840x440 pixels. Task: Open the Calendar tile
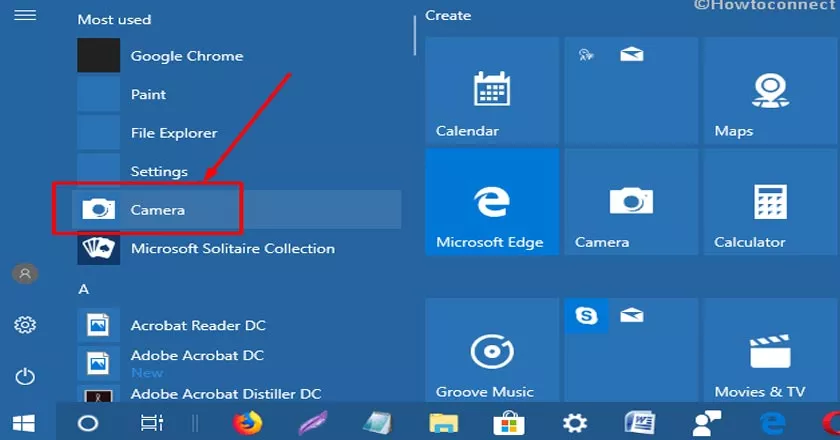pos(492,90)
